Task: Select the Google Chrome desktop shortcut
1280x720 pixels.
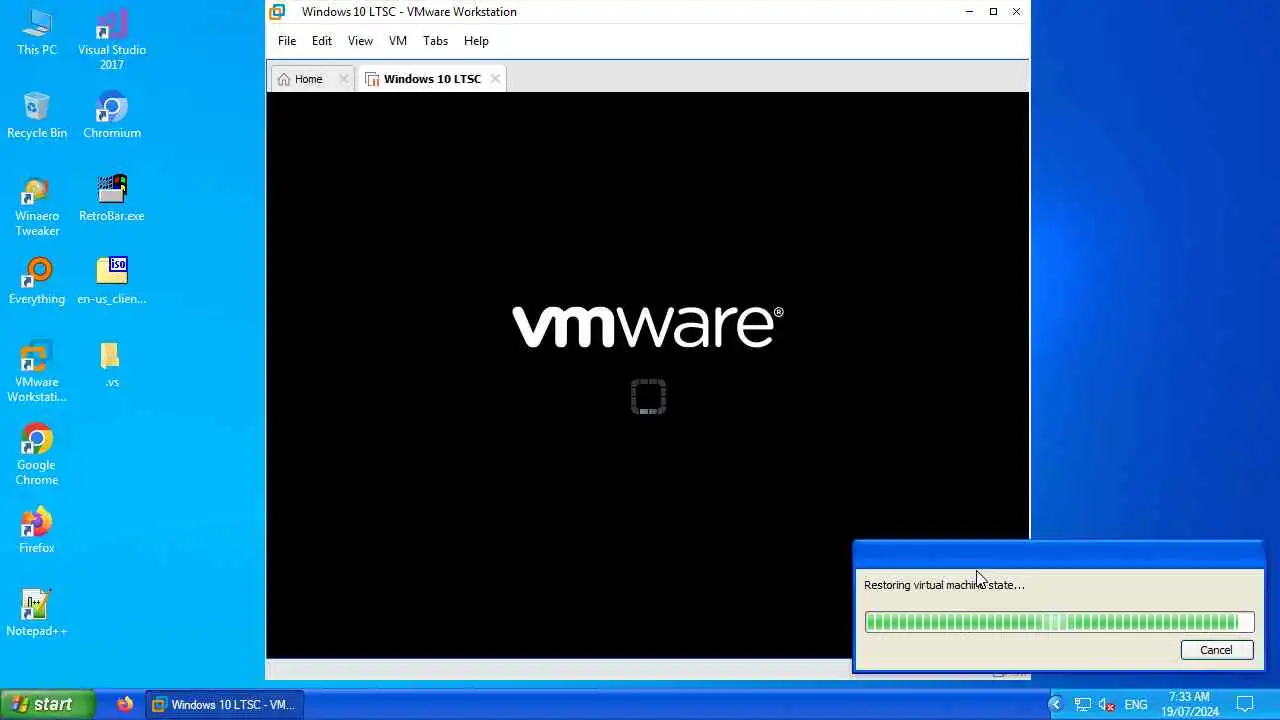Action: pos(37,455)
